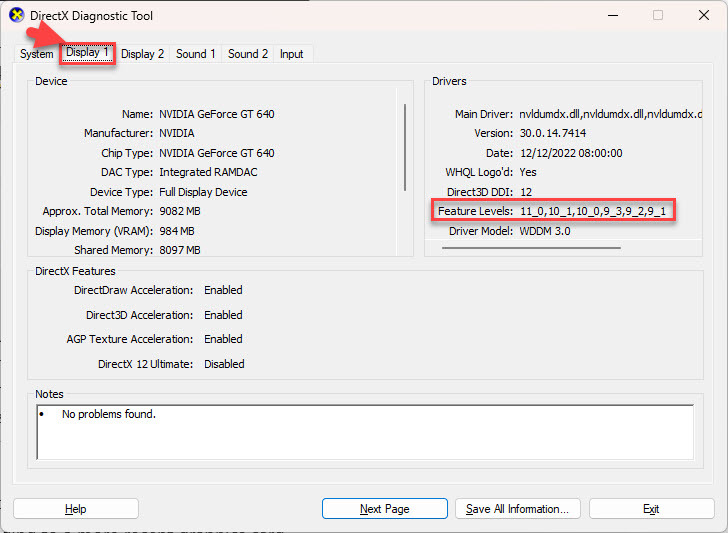
Task: Click the DirectX 12 Ultimate Disabled status
Action: pos(224,364)
